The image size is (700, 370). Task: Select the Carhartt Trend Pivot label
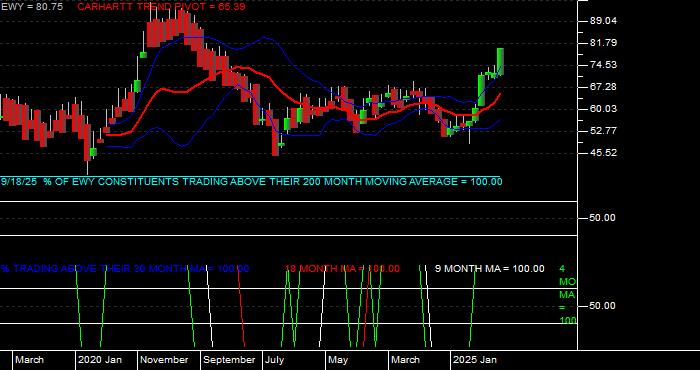(162, 7)
